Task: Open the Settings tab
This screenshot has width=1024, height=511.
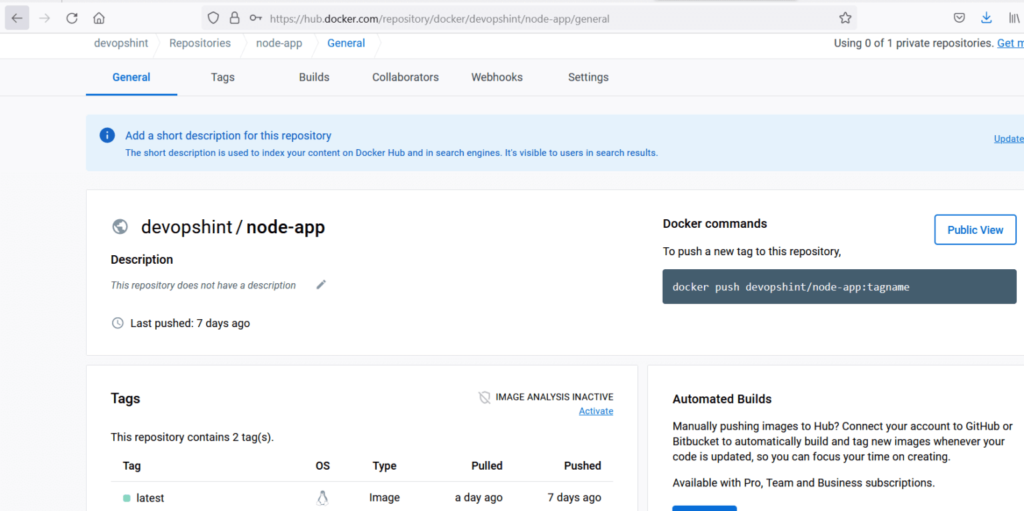Action: click(x=588, y=77)
